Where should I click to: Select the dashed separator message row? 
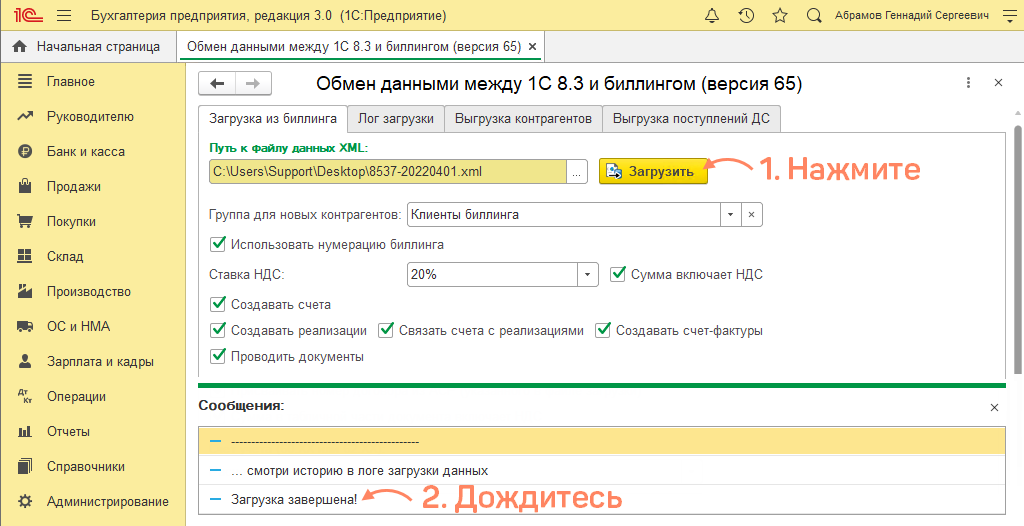click(x=601, y=441)
